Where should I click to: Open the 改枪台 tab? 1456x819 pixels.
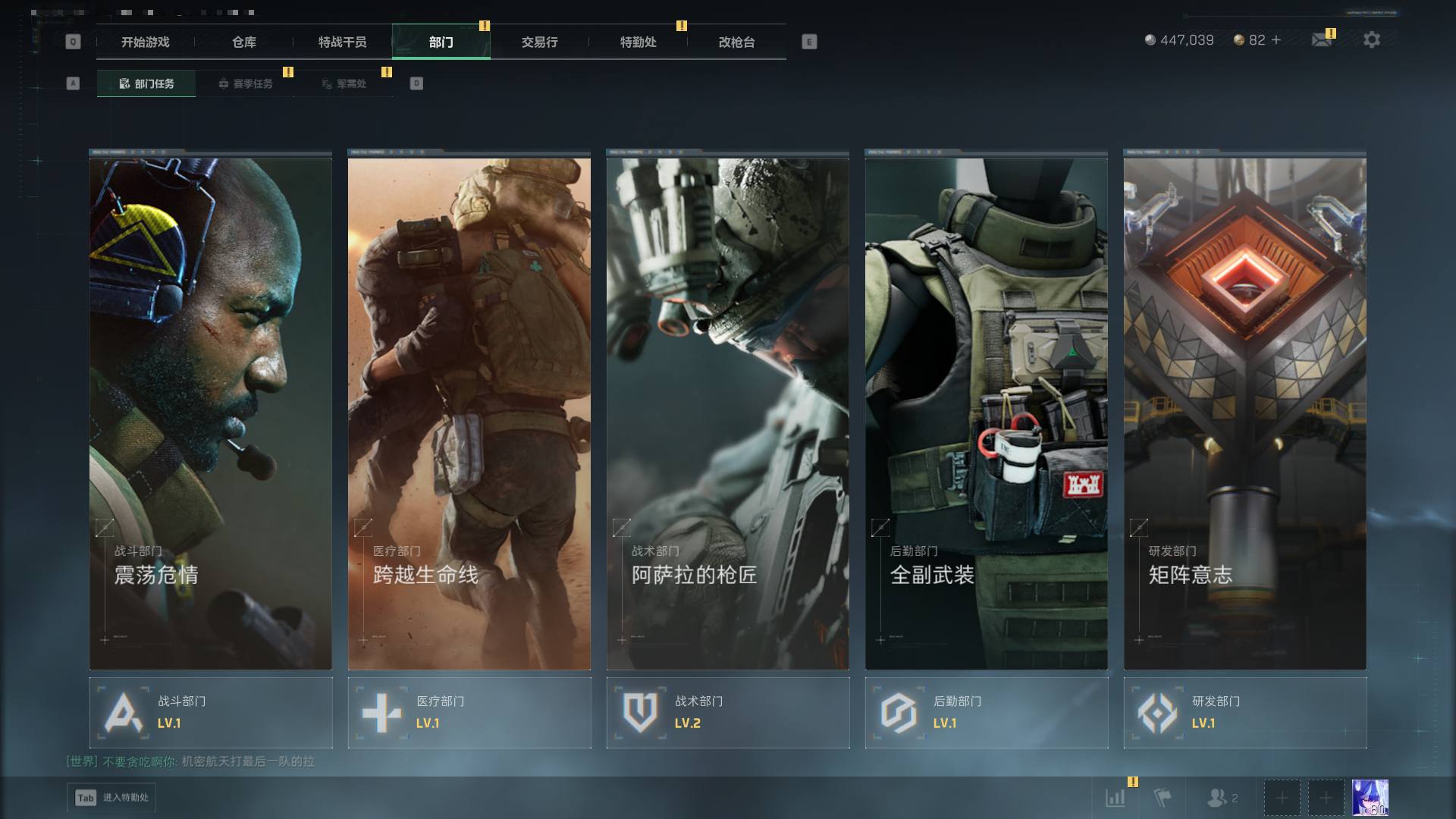[737, 42]
